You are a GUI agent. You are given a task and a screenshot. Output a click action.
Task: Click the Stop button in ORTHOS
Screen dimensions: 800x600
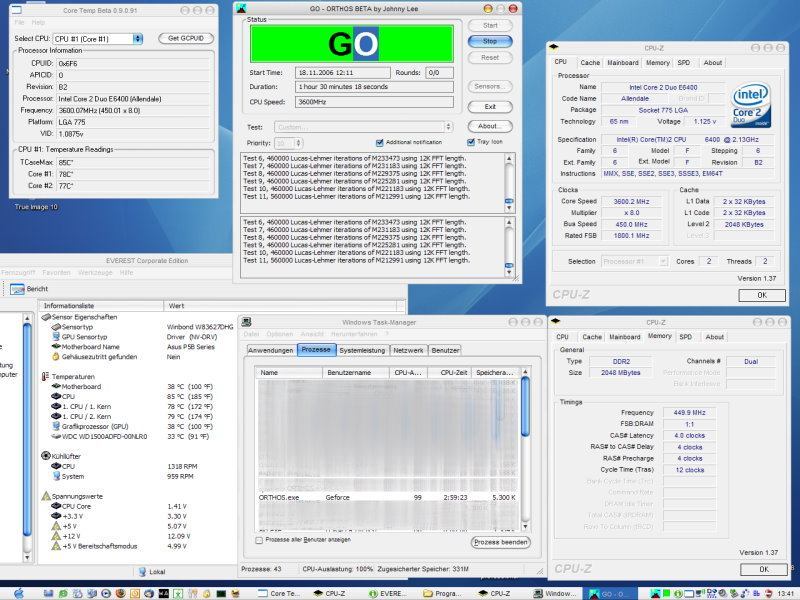490,41
